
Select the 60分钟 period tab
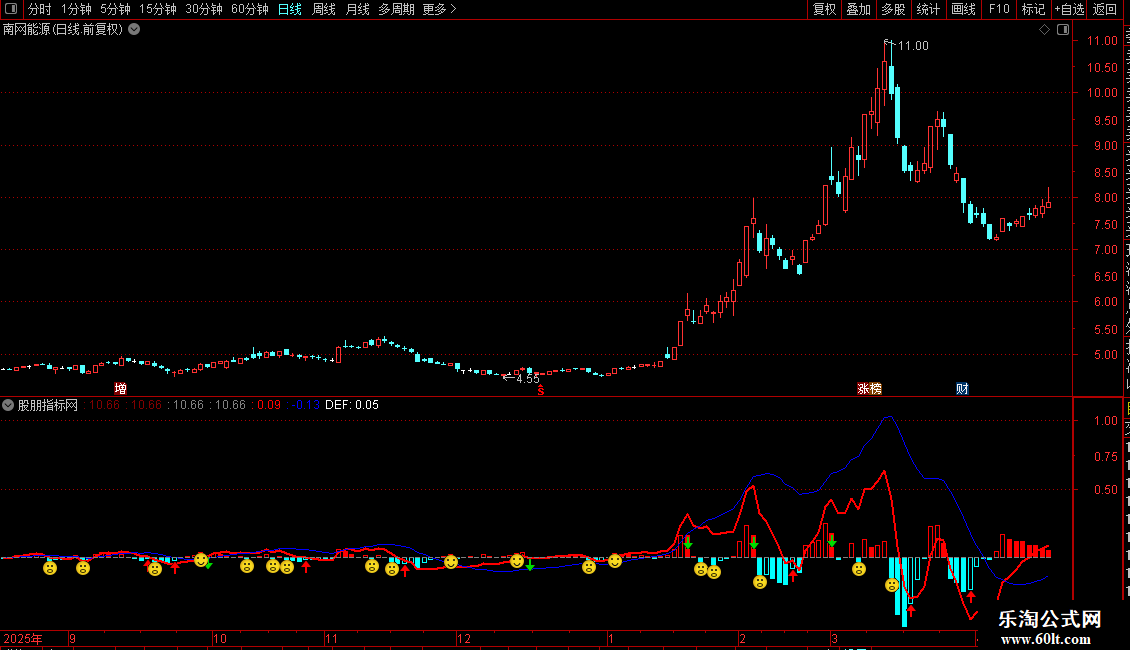click(x=249, y=9)
